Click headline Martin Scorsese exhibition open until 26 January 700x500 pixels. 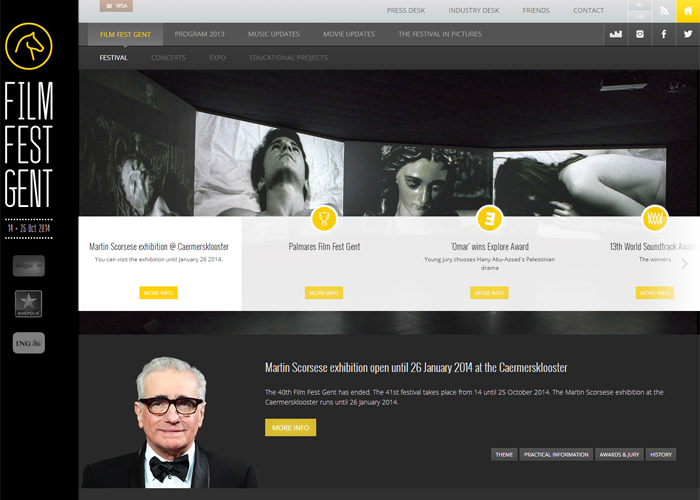point(416,367)
